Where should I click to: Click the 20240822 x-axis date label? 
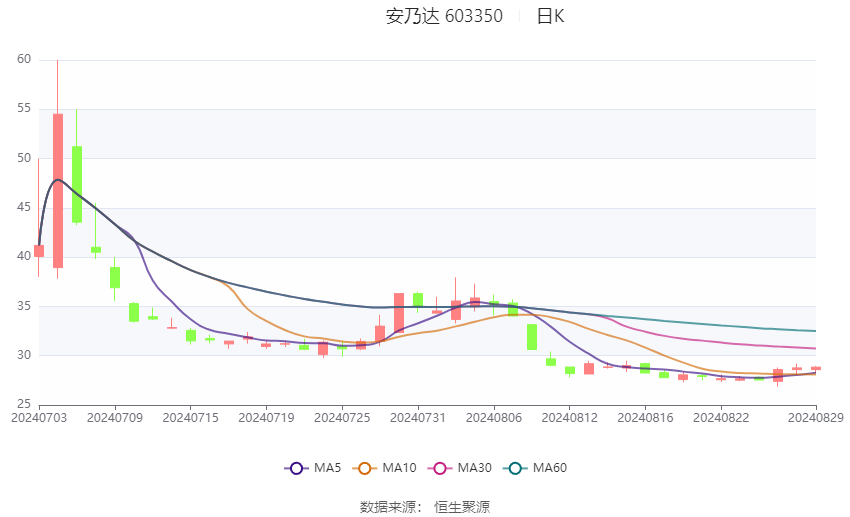click(721, 418)
